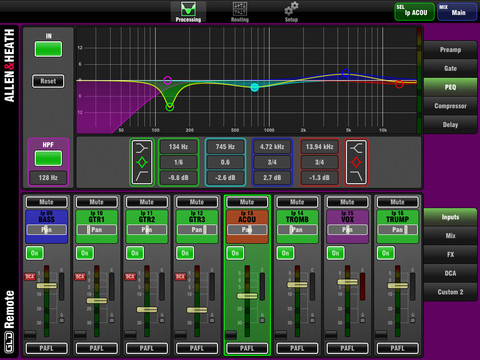Mute the BASS channel

coord(46,202)
